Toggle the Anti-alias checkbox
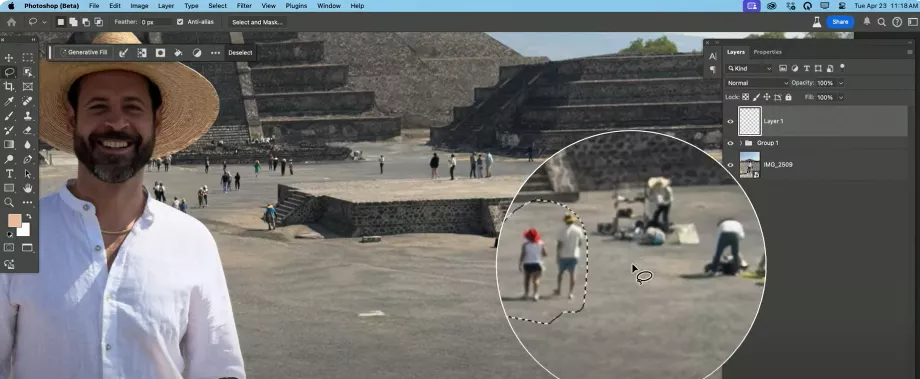 tap(180, 22)
